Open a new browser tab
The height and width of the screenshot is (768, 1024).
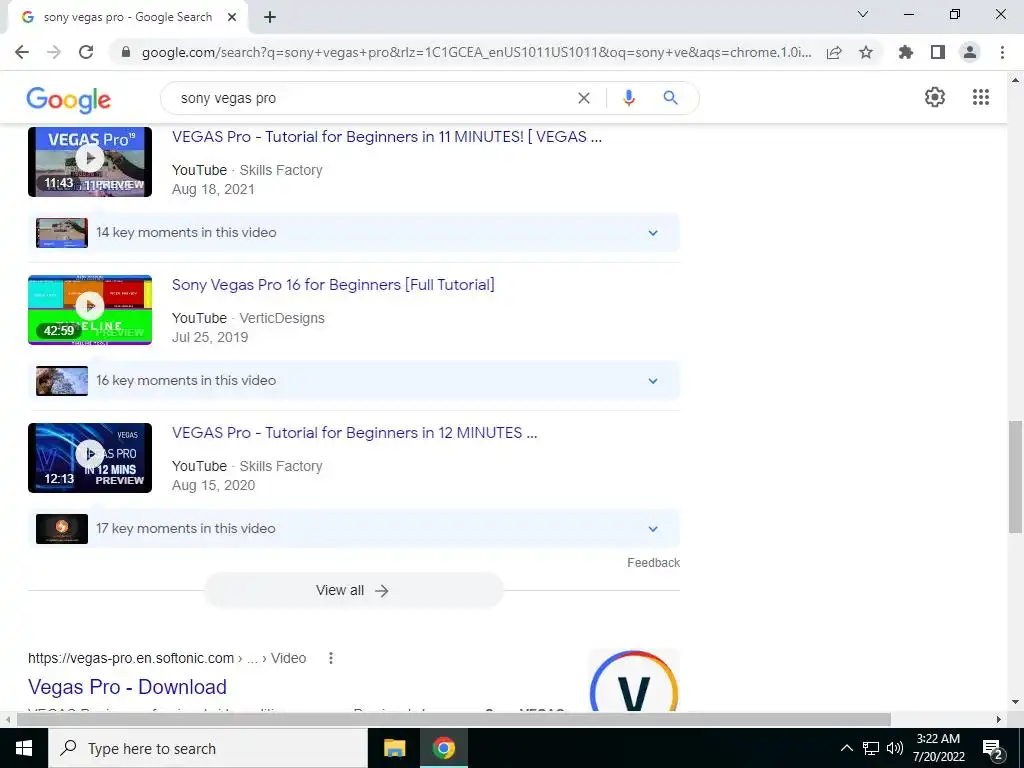270,18
